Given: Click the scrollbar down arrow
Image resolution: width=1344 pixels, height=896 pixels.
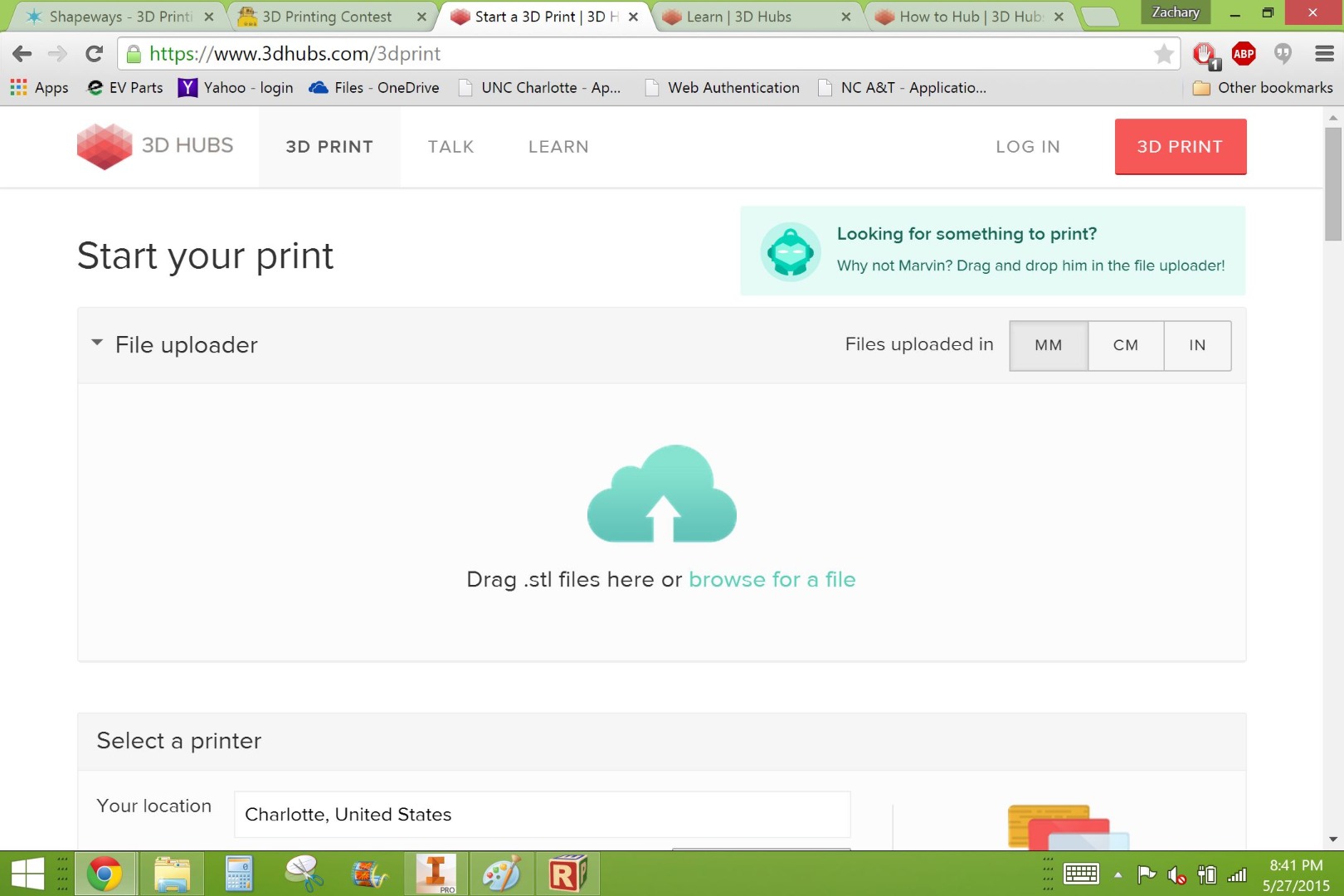Looking at the screenshot, I should [1333, 840].
